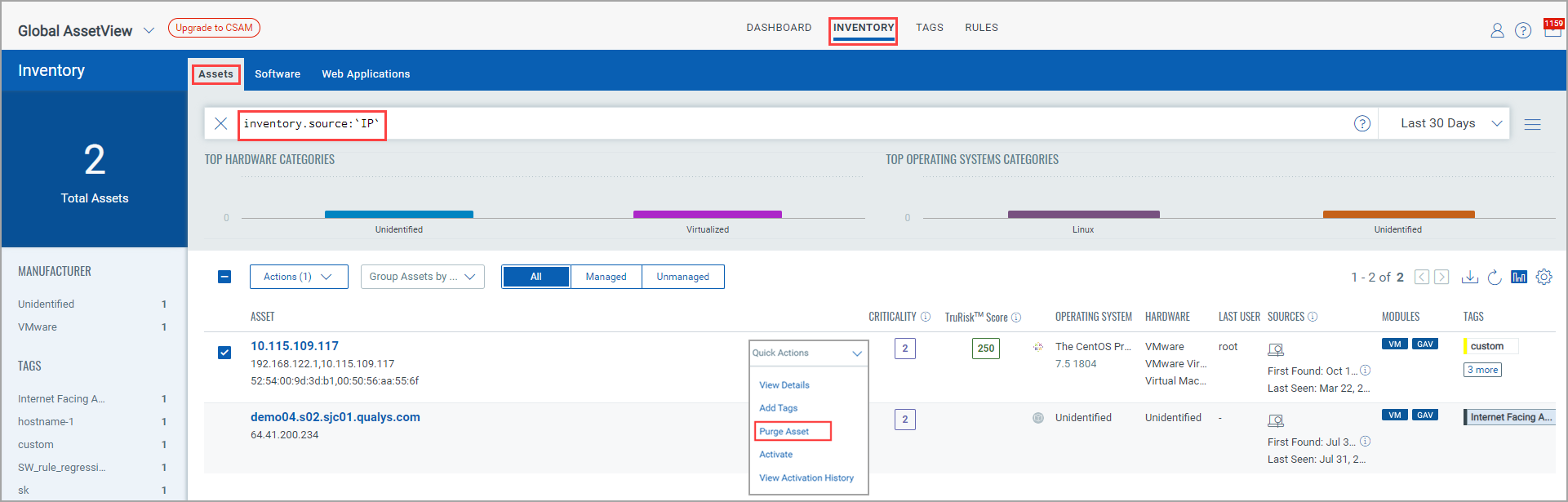Choose Purge Asset in Quick Actions
This screenshot has height=502, width=1568.
pyautogui.click(x=784, y=432)
